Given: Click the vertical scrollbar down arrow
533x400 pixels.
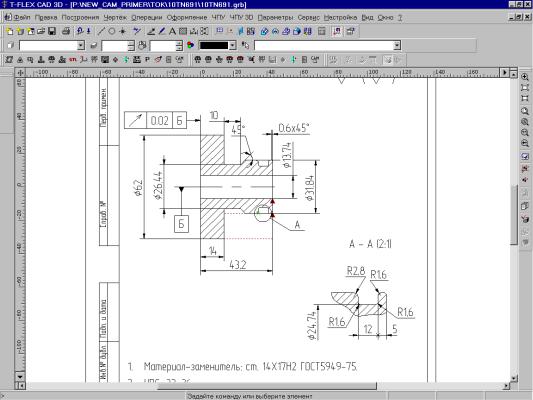Looking at the screenshot, I should click(x=514, y=378).
